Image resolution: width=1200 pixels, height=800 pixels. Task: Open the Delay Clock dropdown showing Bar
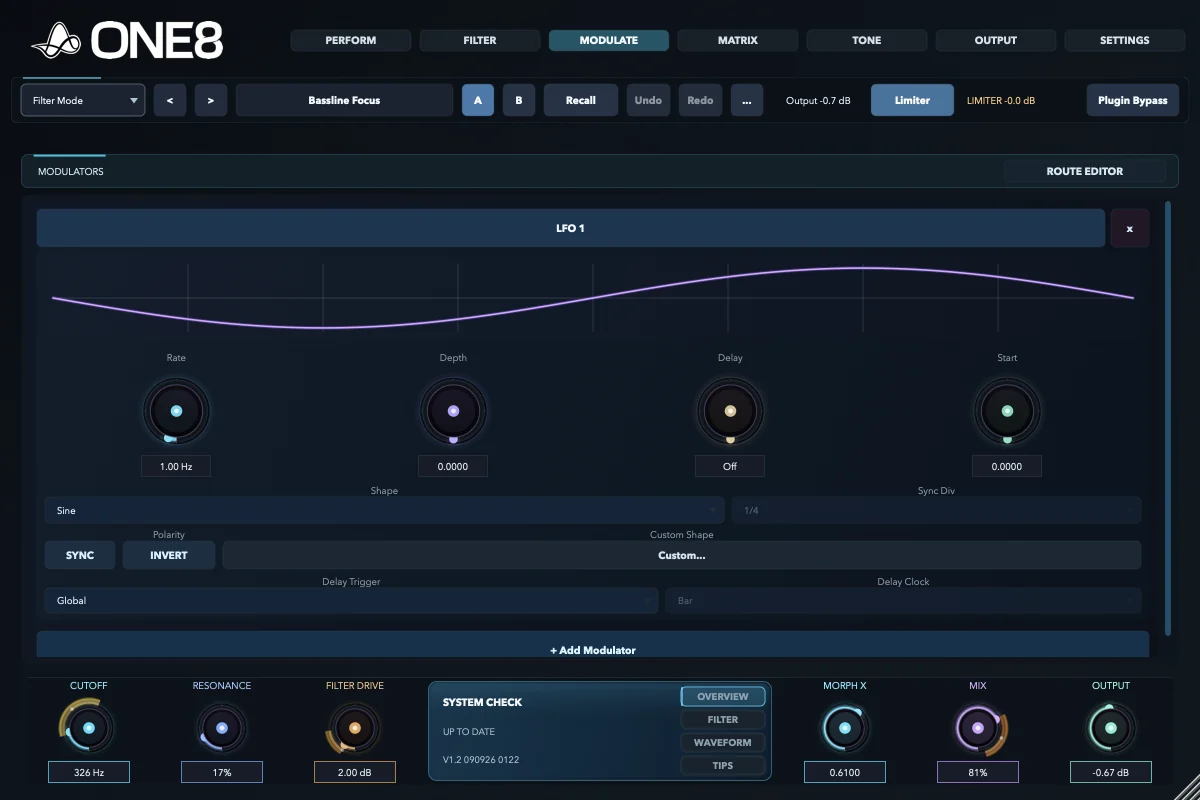pos(903,600)
